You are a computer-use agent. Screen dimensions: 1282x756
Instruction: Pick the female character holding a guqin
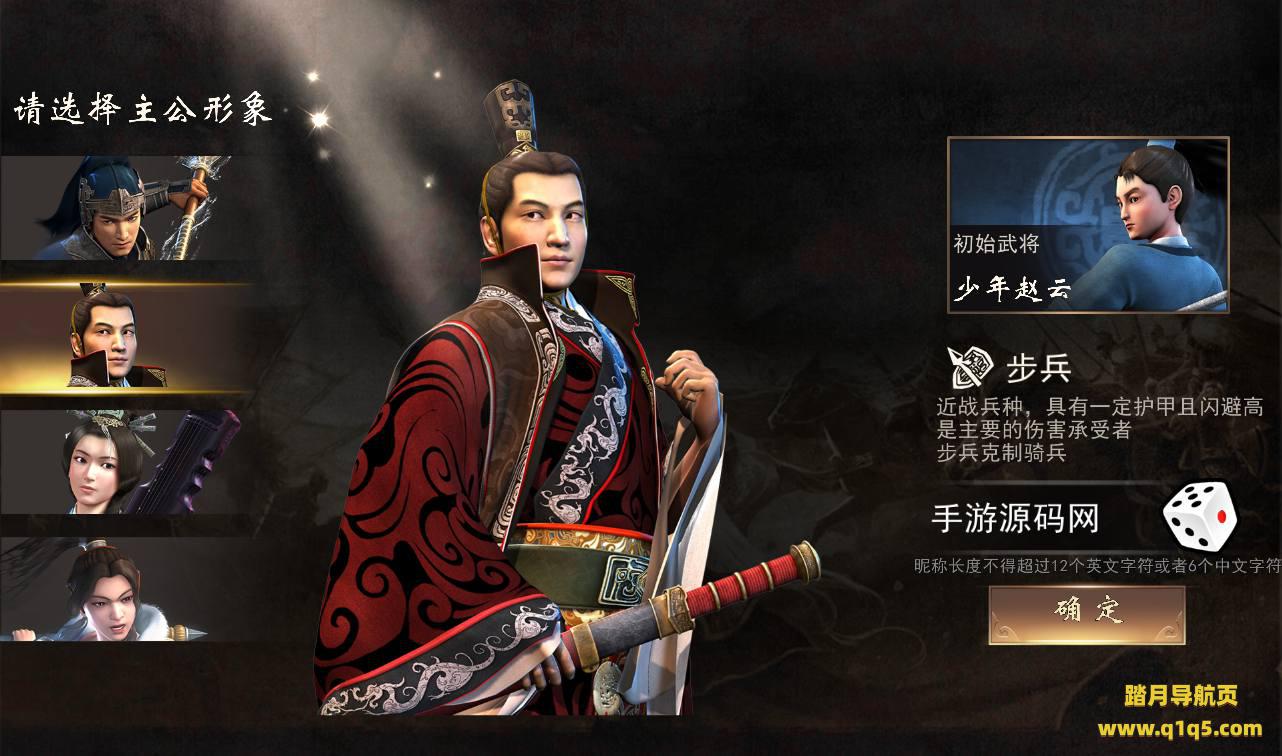(x=125, y=461)
